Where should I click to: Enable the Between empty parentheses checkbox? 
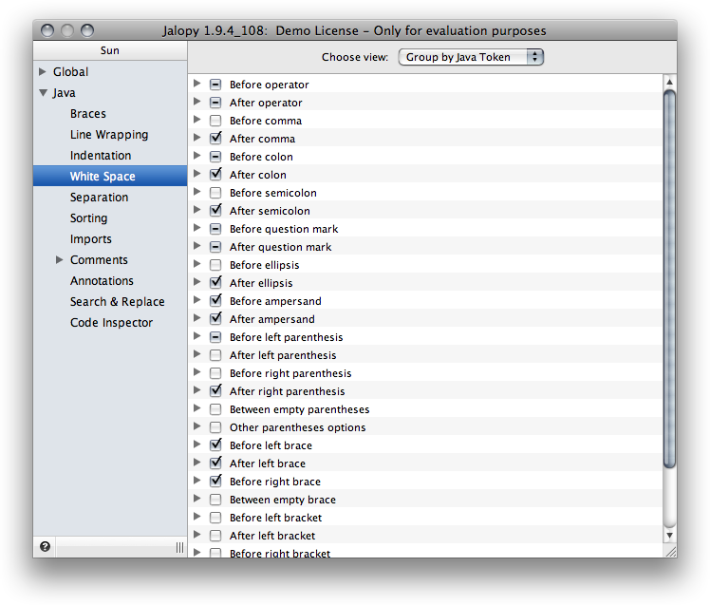point(216,409)
